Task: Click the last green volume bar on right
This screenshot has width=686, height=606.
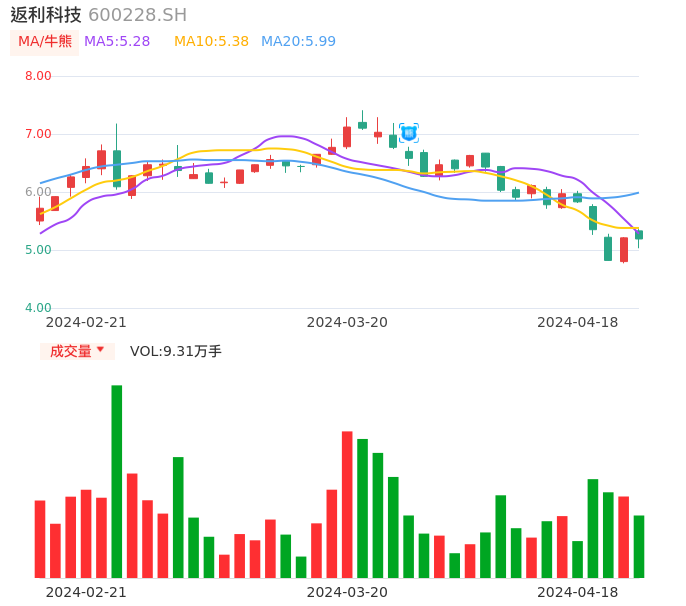Action: tap(639, 546)
